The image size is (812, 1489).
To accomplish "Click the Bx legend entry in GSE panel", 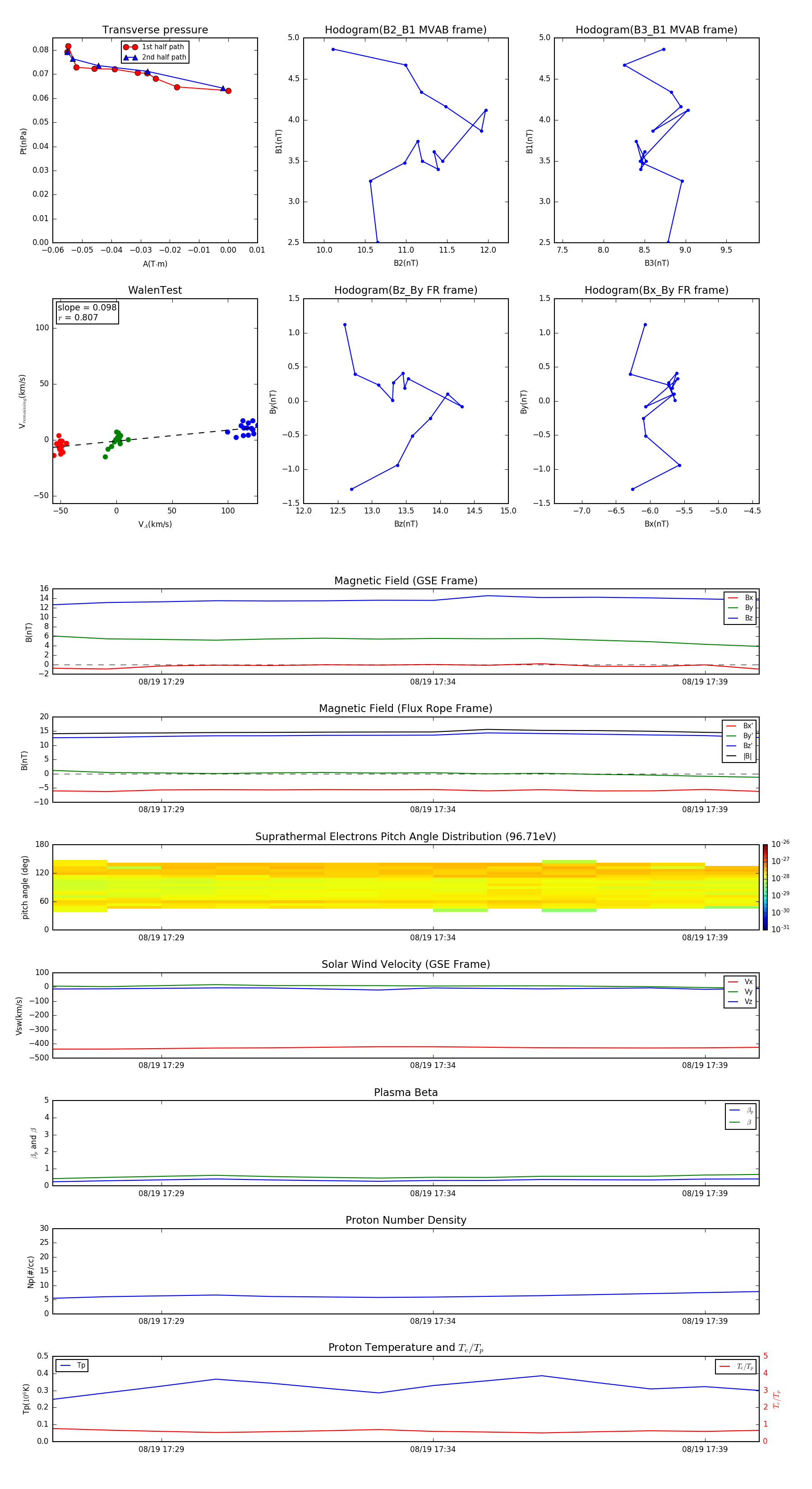I will 740,598.
